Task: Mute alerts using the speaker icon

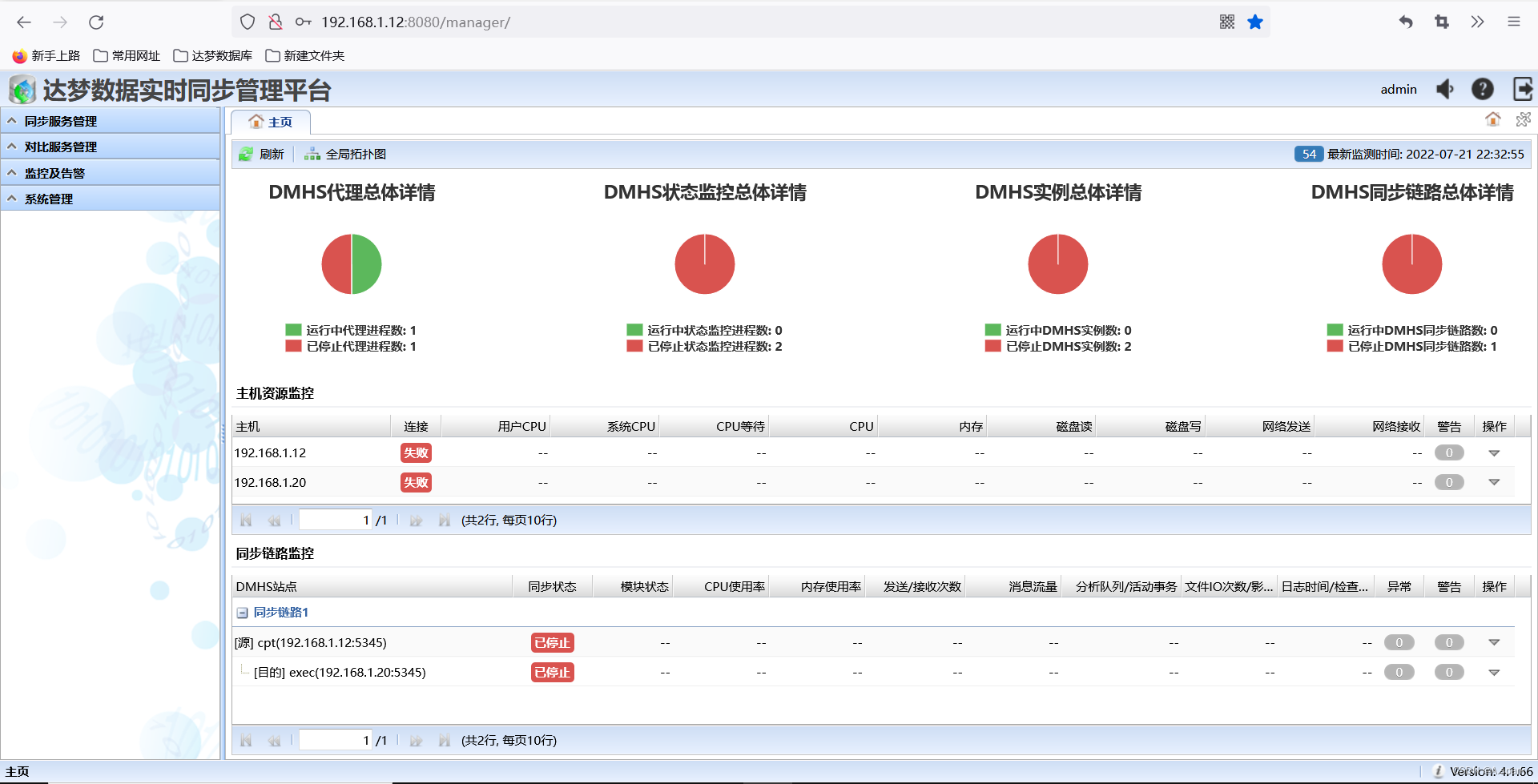Action: pos(1445,89)
